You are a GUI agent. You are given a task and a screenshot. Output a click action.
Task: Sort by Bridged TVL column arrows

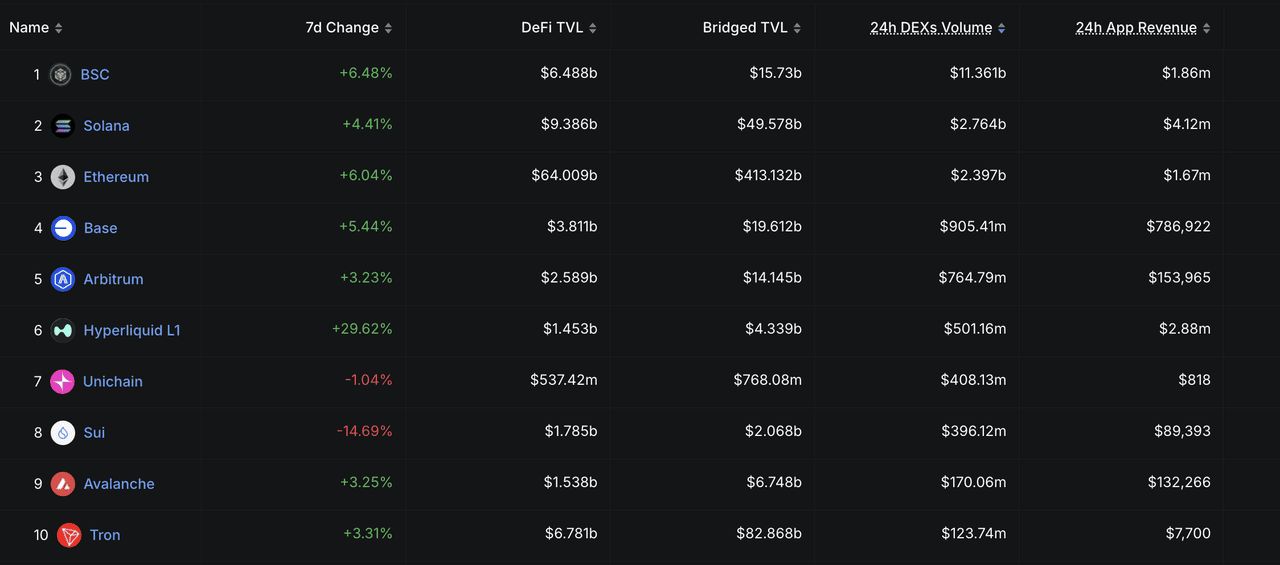click(797, 28)
